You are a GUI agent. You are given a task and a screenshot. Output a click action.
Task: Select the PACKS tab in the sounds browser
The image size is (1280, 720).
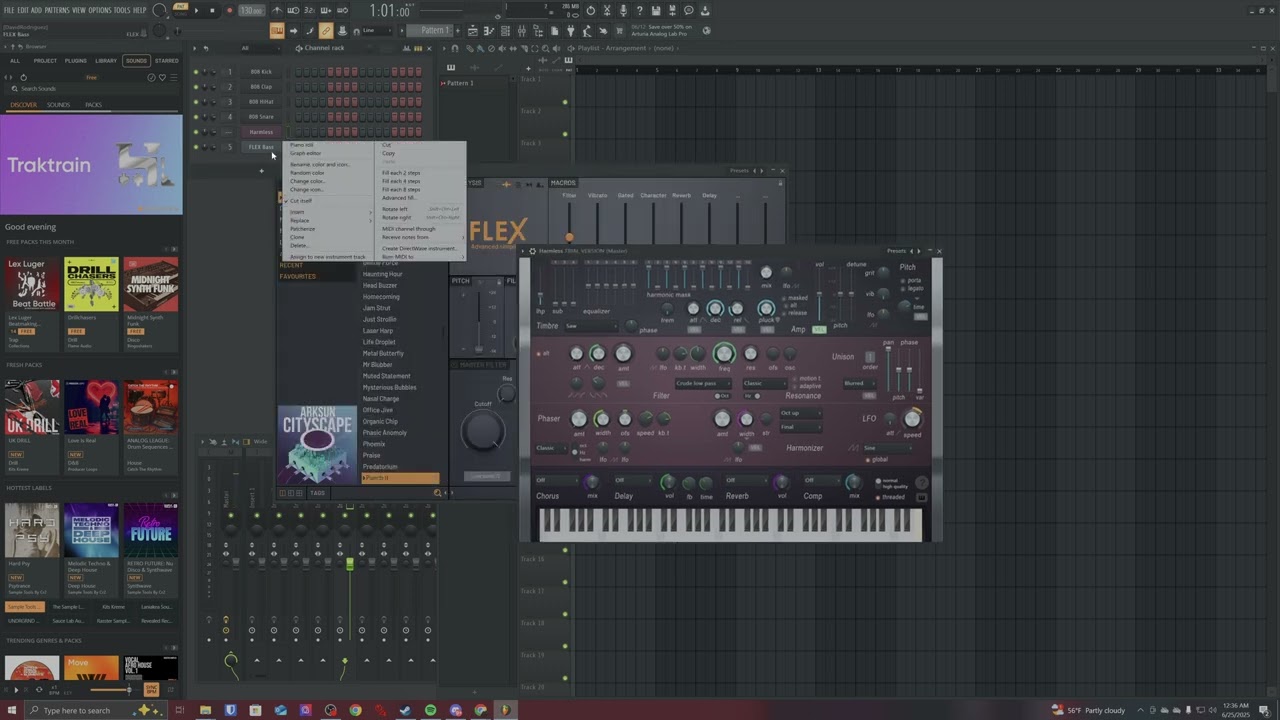click(x=93, y=105)
